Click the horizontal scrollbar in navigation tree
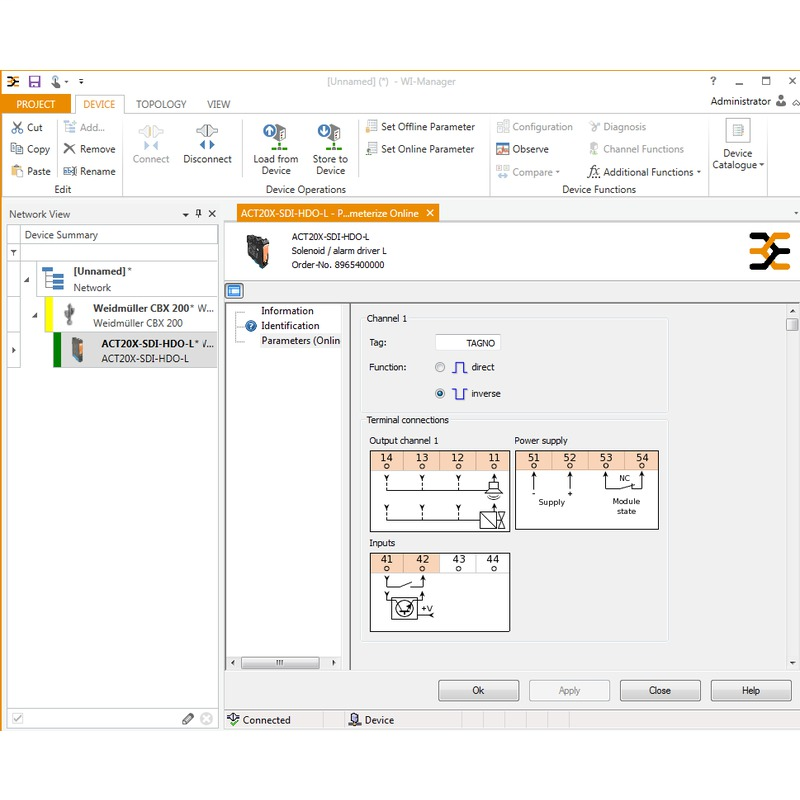This screenshot has width=800, height=800. pyautogui.click(x=280, y=663)
